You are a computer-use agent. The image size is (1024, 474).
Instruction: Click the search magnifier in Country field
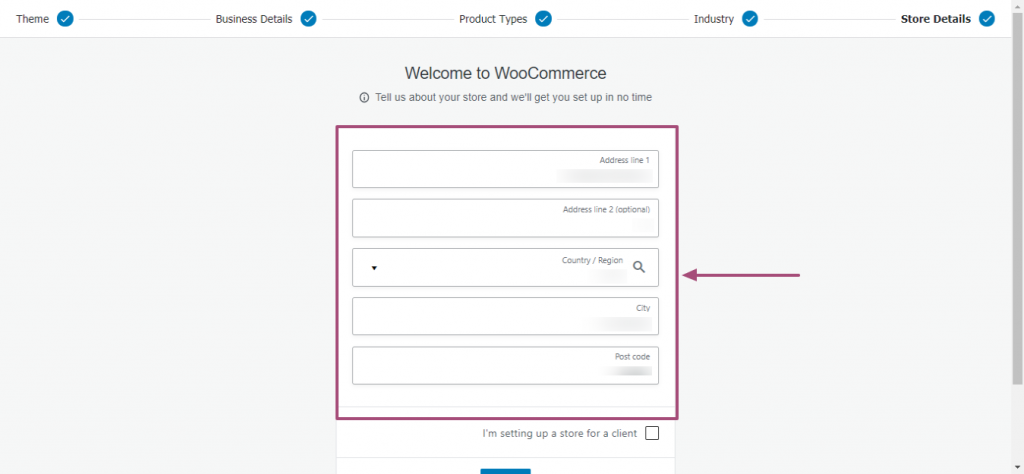[639, 266]
